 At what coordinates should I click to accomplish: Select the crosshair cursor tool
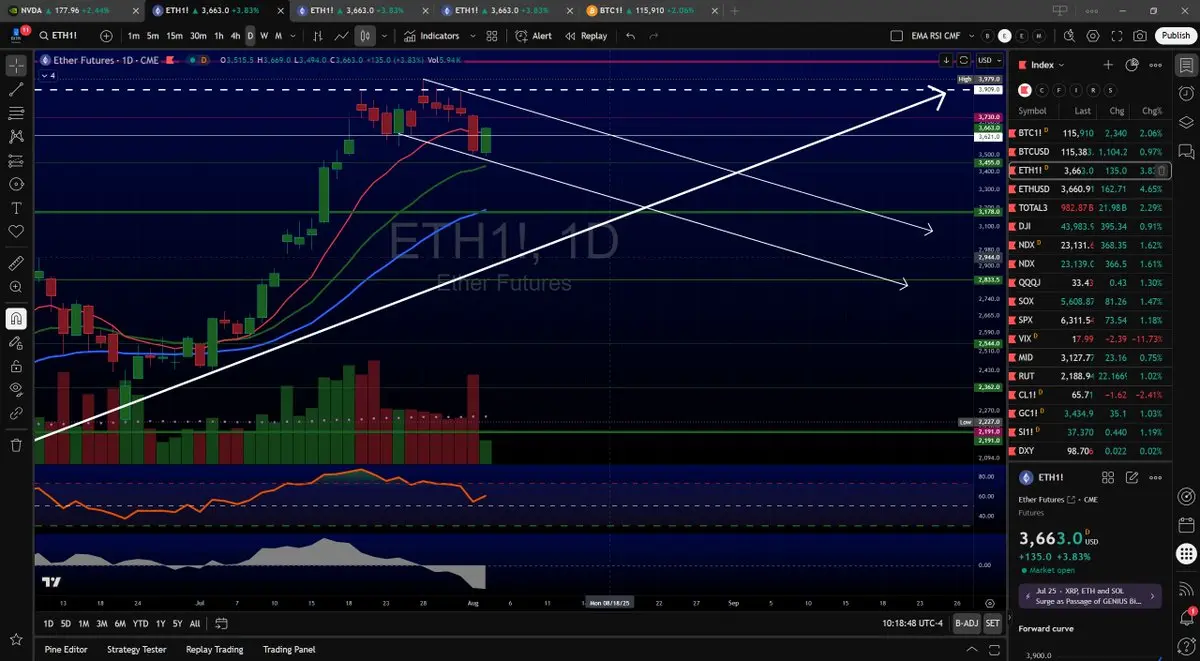coord(16,66)
